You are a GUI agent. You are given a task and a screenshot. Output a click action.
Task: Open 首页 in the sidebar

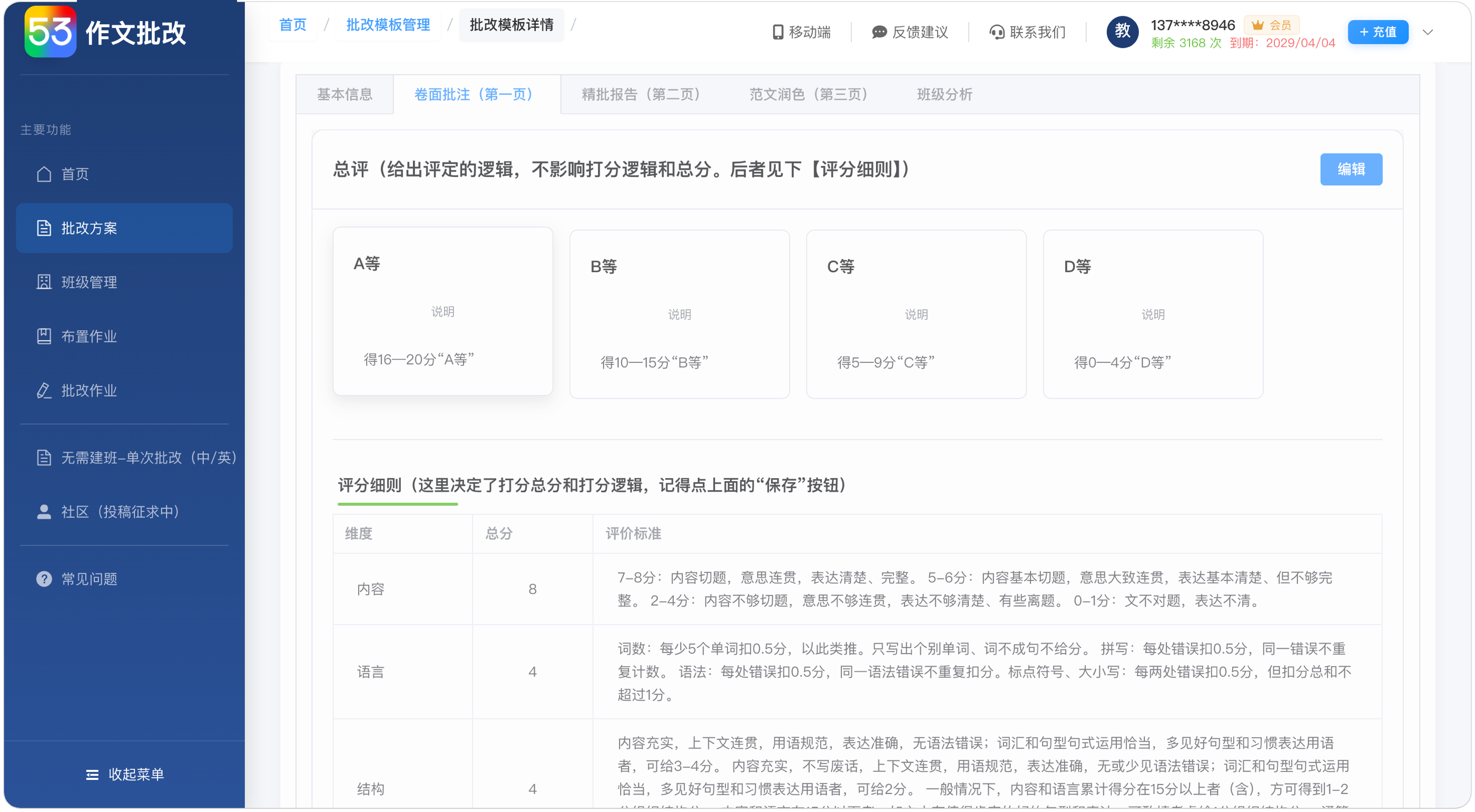124,174
